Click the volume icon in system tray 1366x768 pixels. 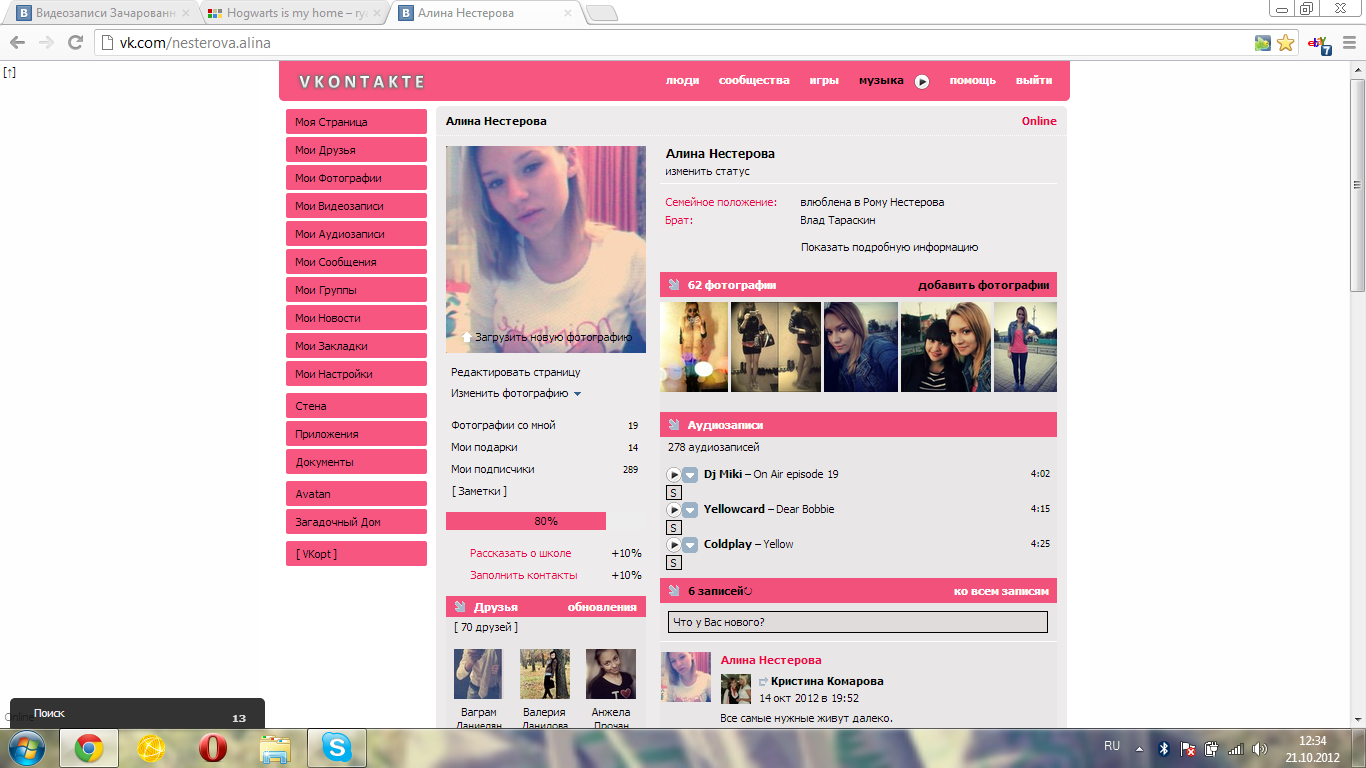[x=1260, y=748]
